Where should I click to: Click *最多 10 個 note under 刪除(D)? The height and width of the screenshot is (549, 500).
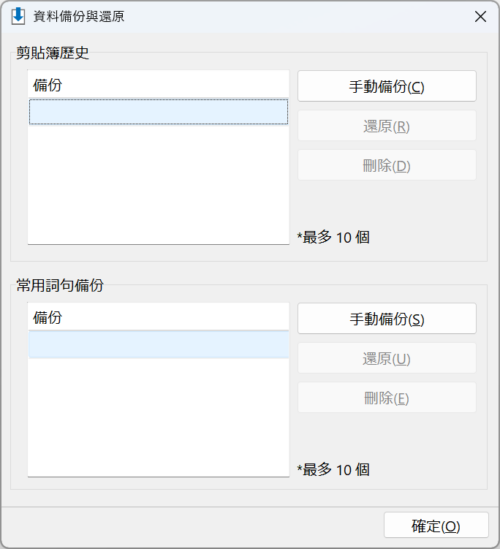point(333,237)
